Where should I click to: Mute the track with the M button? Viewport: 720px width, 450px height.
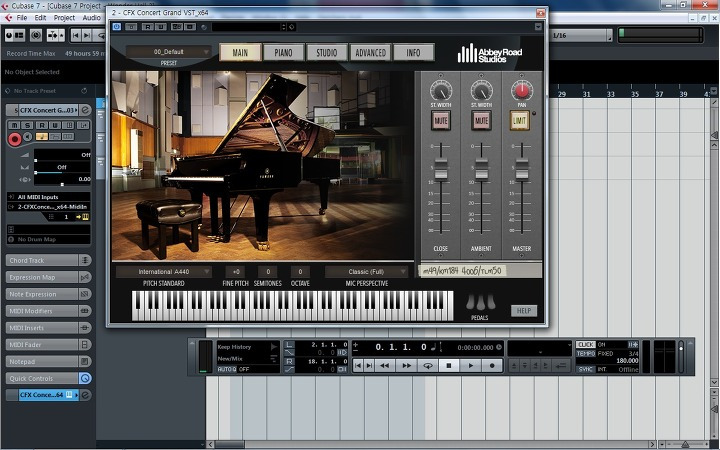[14, 125]
